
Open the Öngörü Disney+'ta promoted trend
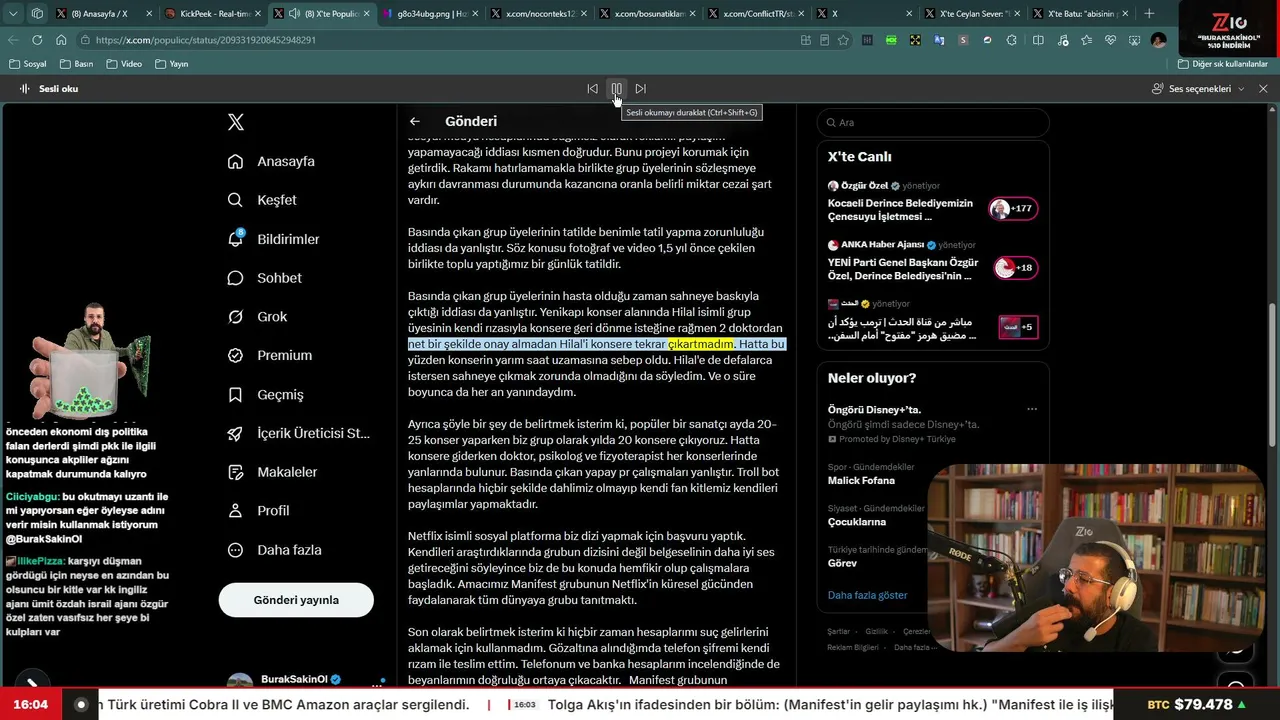(x=933, y=424)
